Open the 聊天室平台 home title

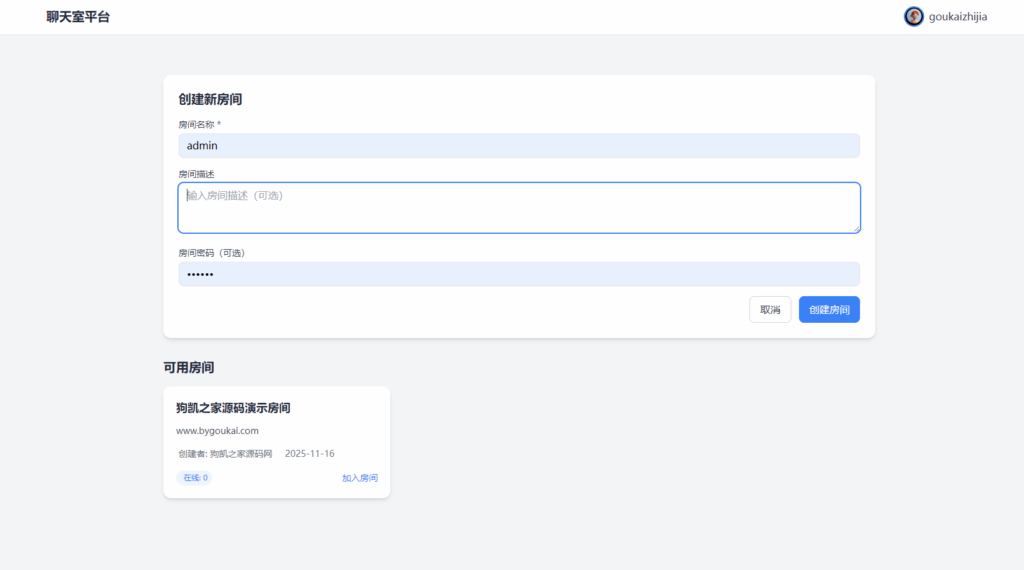point(78,17)
